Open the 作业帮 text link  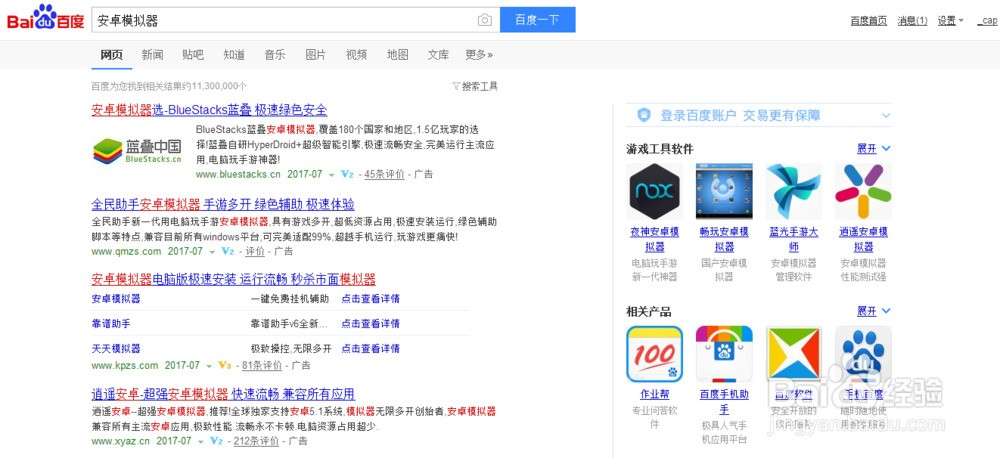point(654,394)
